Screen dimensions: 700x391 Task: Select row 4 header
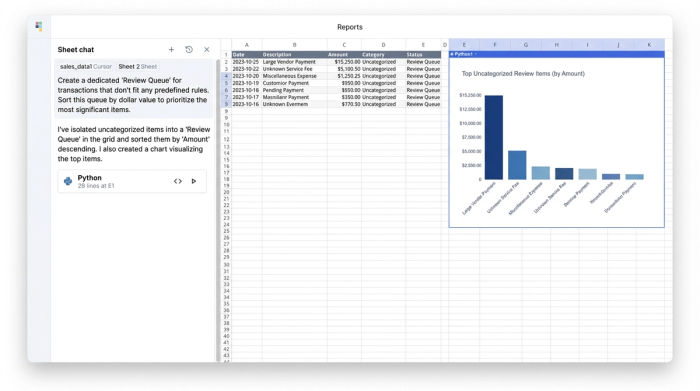(226, 76)
